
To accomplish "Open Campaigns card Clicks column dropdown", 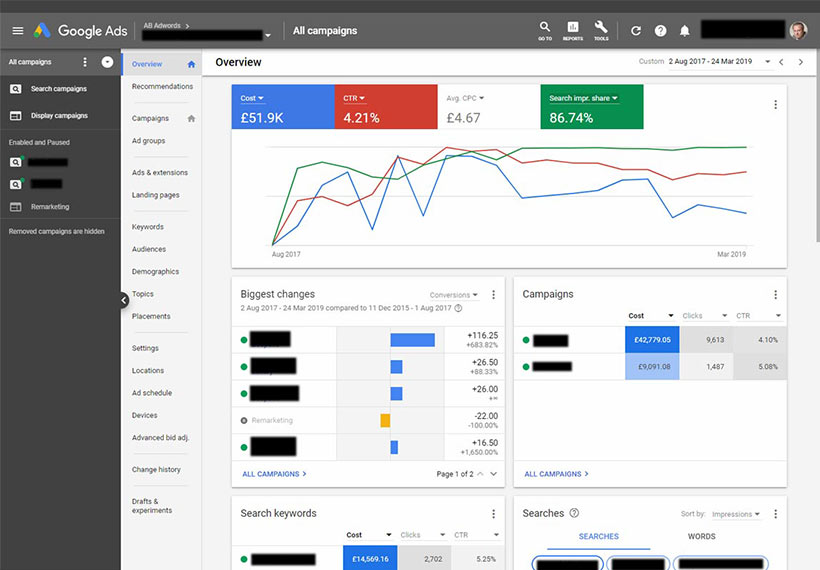I will [705, 316].
